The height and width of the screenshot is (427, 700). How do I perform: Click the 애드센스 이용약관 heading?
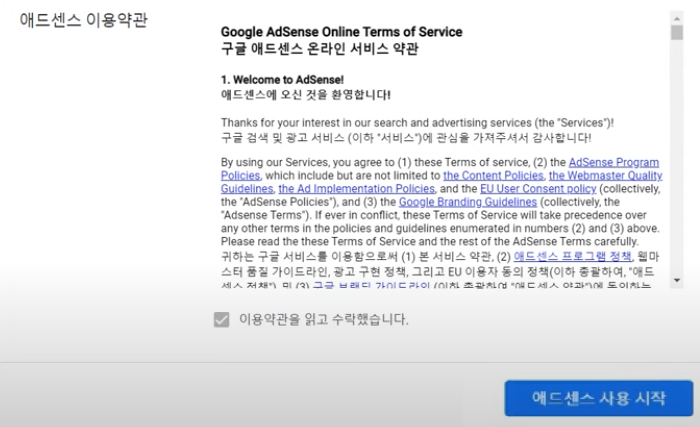pos(83,20)
